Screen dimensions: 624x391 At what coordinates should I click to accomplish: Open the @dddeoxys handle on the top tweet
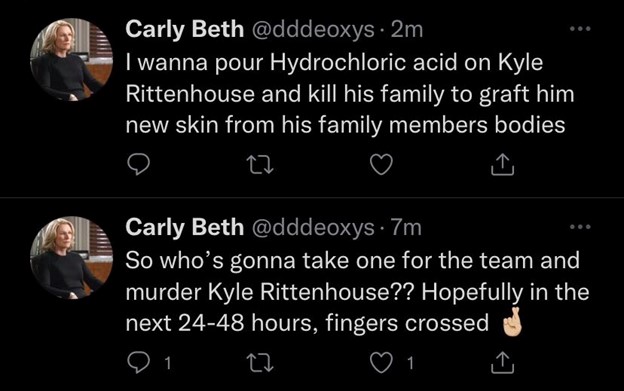[313, 30]
